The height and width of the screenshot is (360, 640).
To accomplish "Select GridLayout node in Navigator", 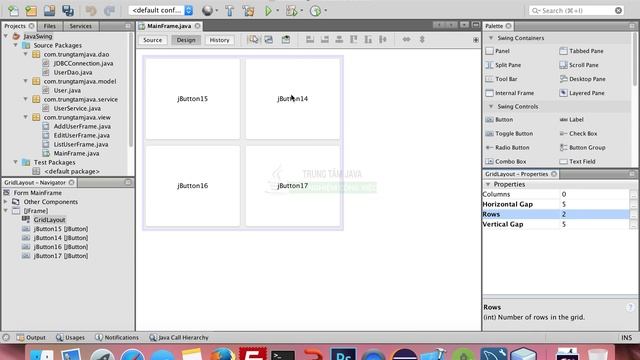I will [x=49, y=220].
